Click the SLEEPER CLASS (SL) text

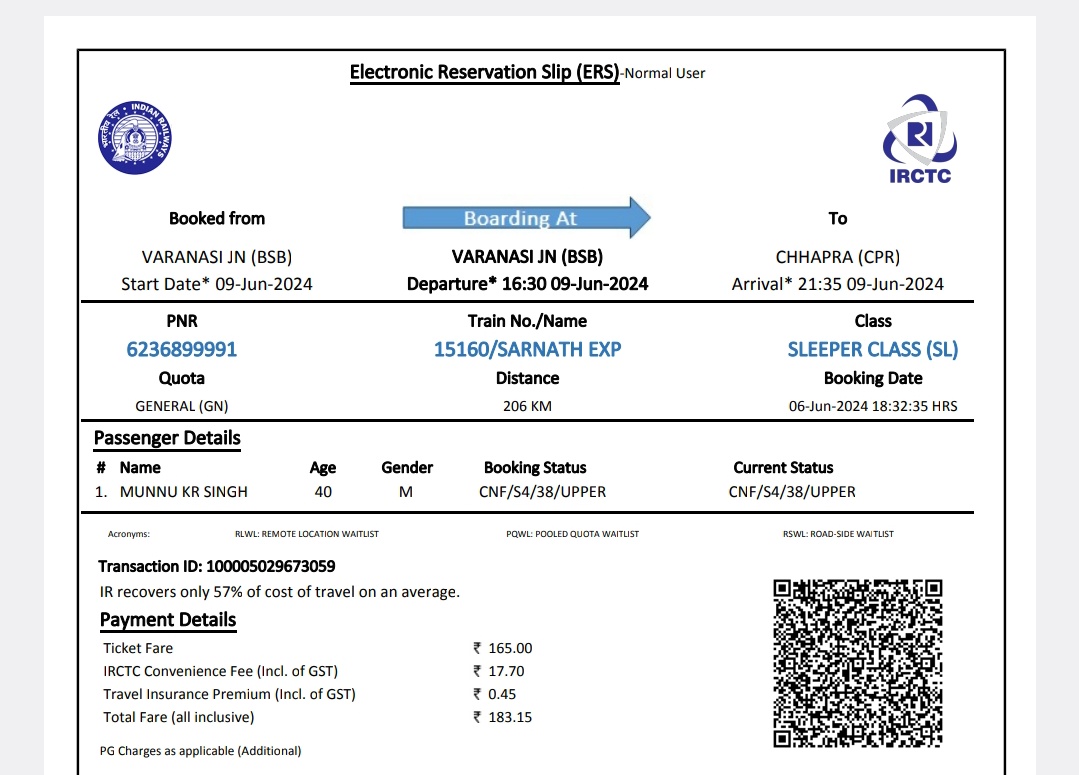coord(873,350)
